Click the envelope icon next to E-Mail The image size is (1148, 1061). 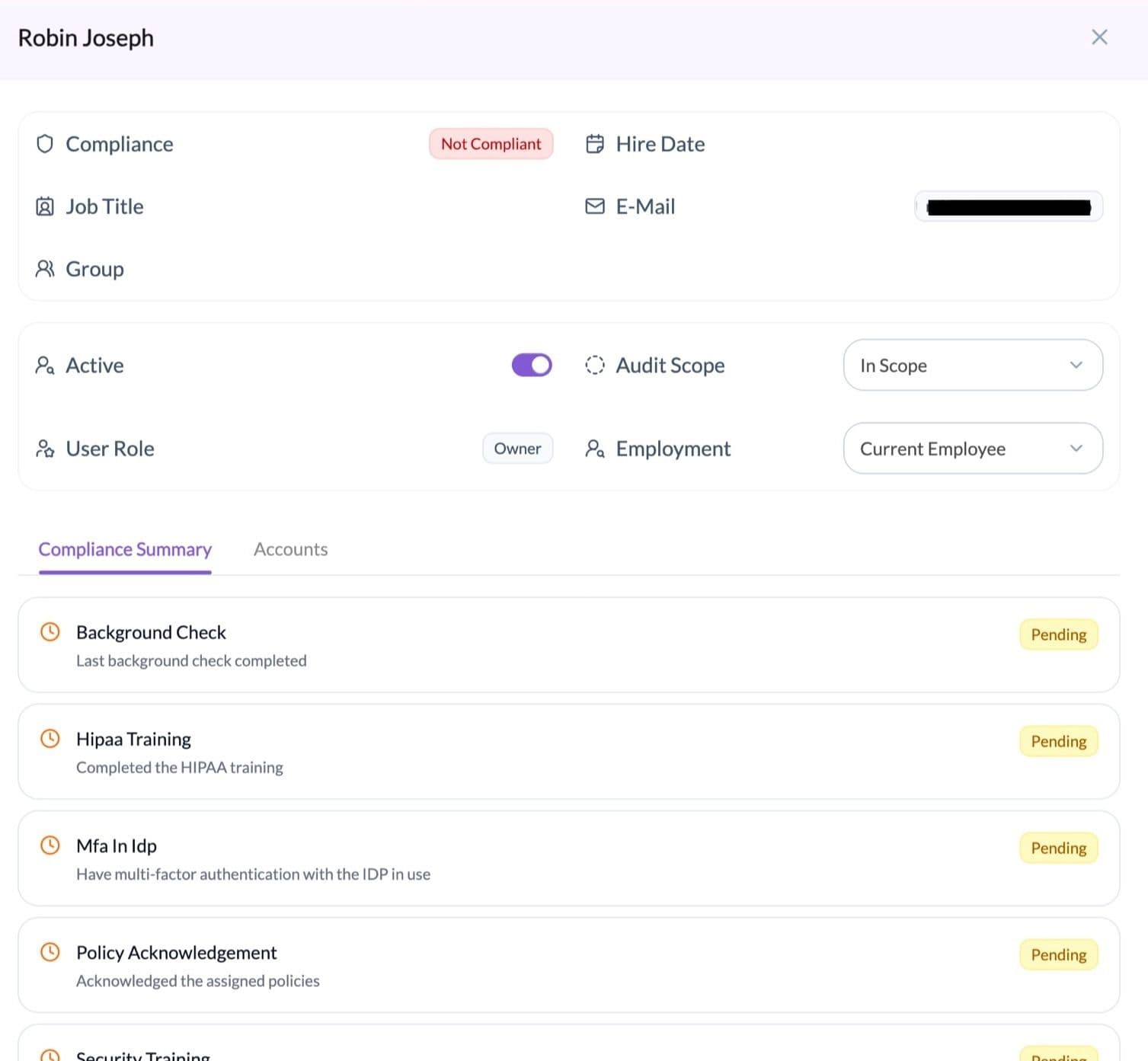pyautogui.click(x=594, y=206)
